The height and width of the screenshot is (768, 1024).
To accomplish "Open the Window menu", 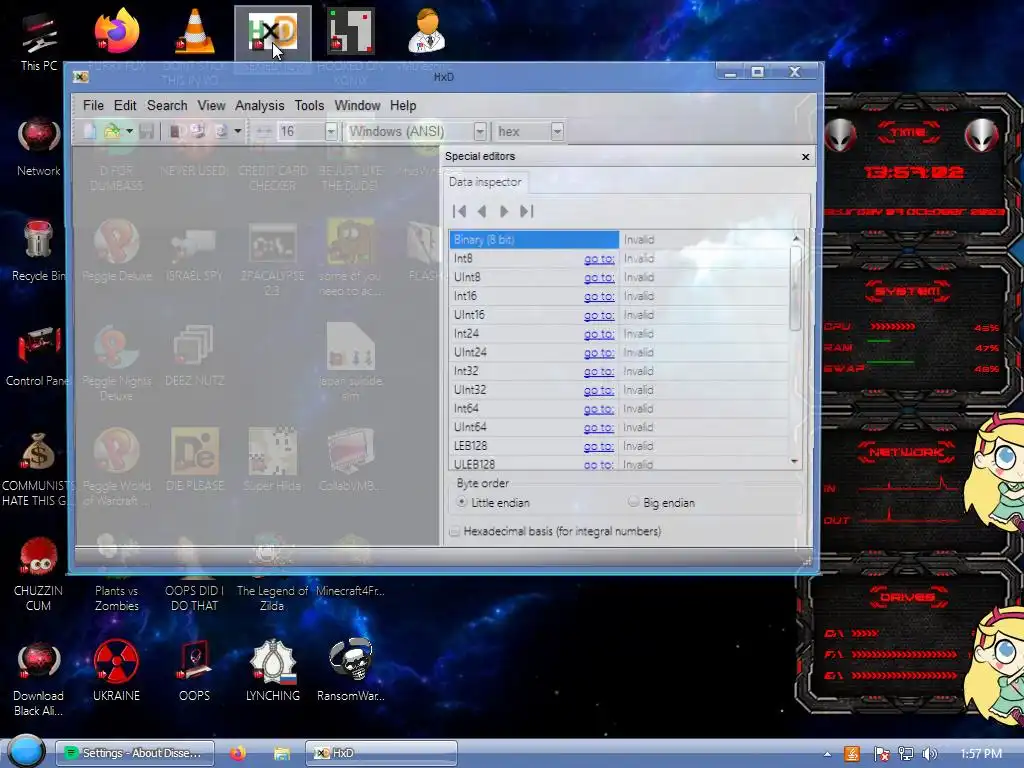I will click(357, 105).
